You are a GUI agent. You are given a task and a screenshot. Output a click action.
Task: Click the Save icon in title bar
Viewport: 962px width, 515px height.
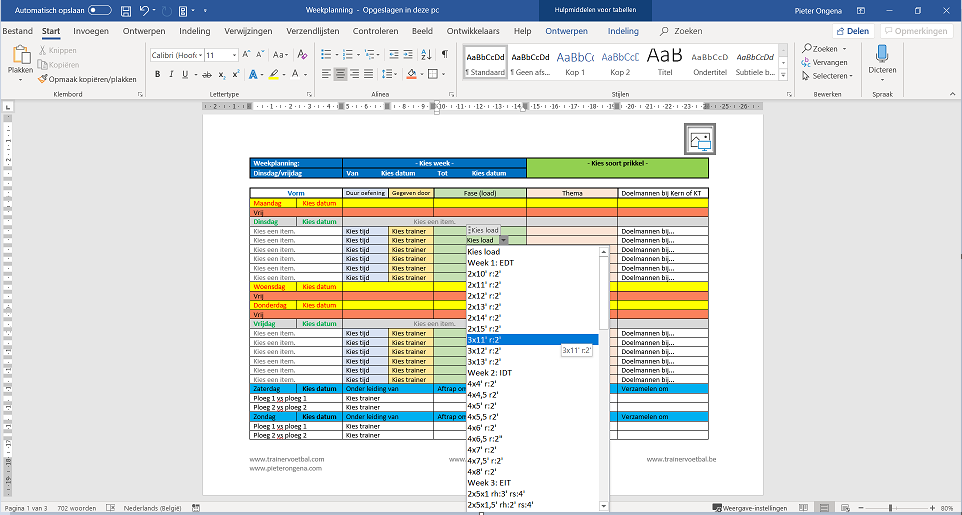pyautogui.click(x=125, y=10)
